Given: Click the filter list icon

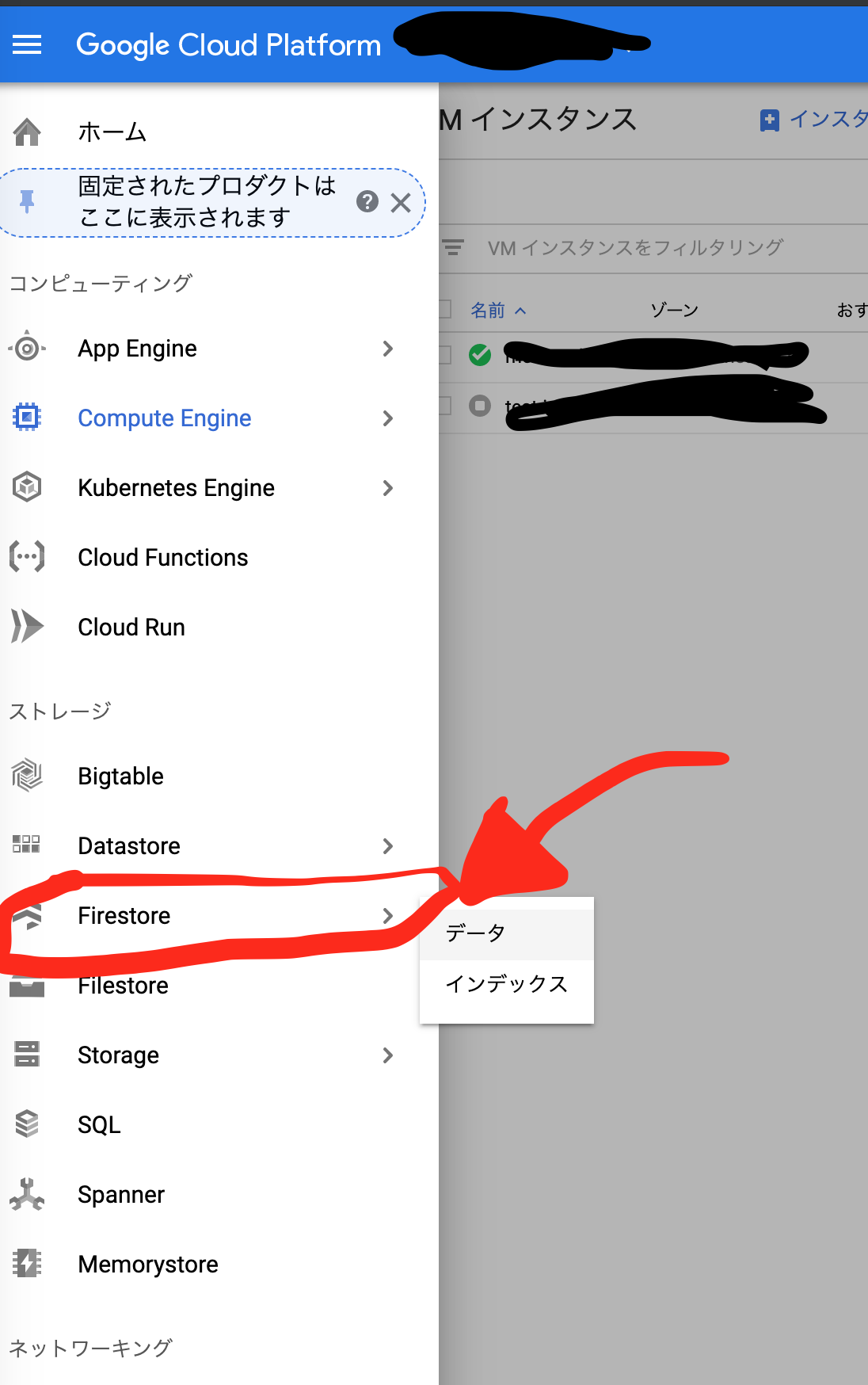Looking at the screenshot, I should [x=453, y=247].
